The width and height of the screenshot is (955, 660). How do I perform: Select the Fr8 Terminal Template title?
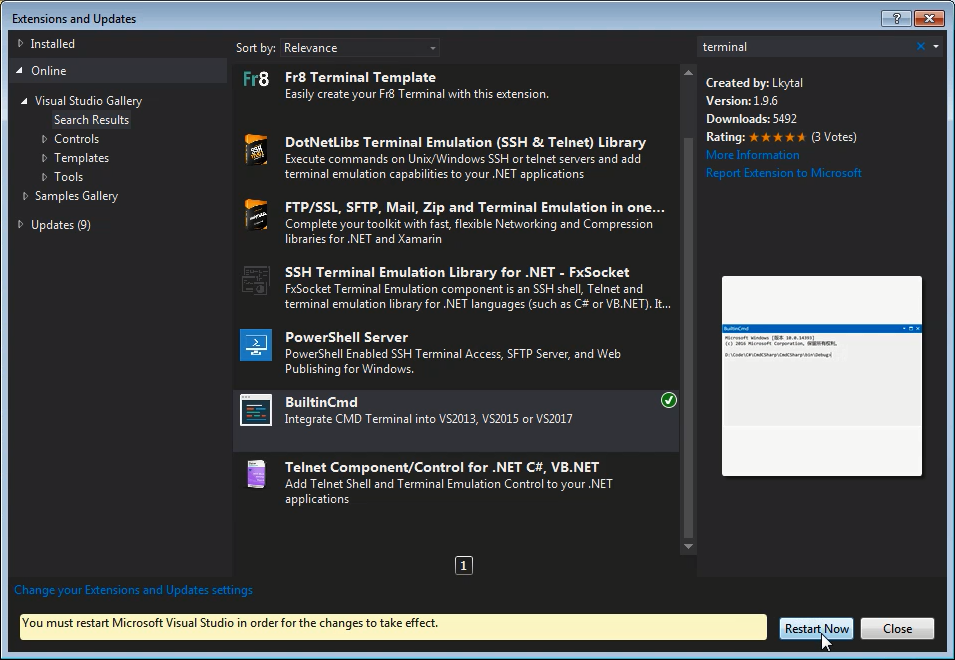[x=360, y=77]
